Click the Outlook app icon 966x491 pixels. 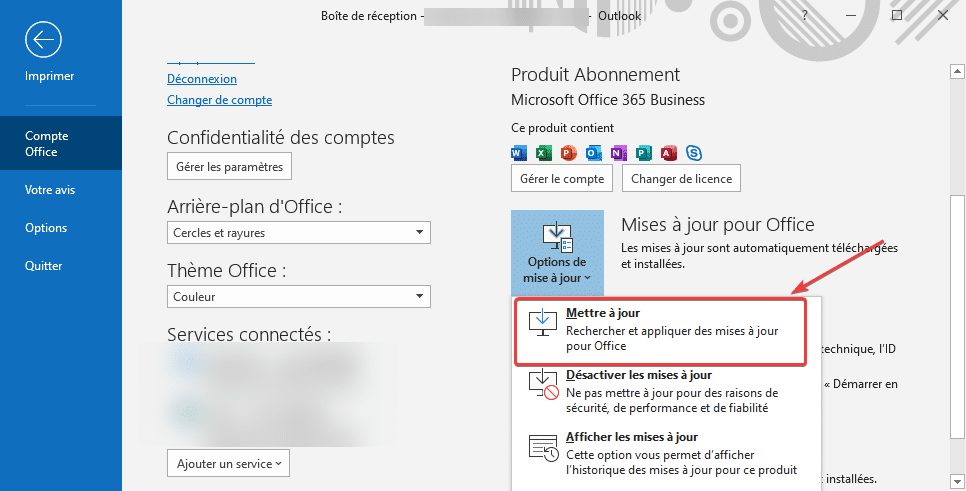coord(594,153)
